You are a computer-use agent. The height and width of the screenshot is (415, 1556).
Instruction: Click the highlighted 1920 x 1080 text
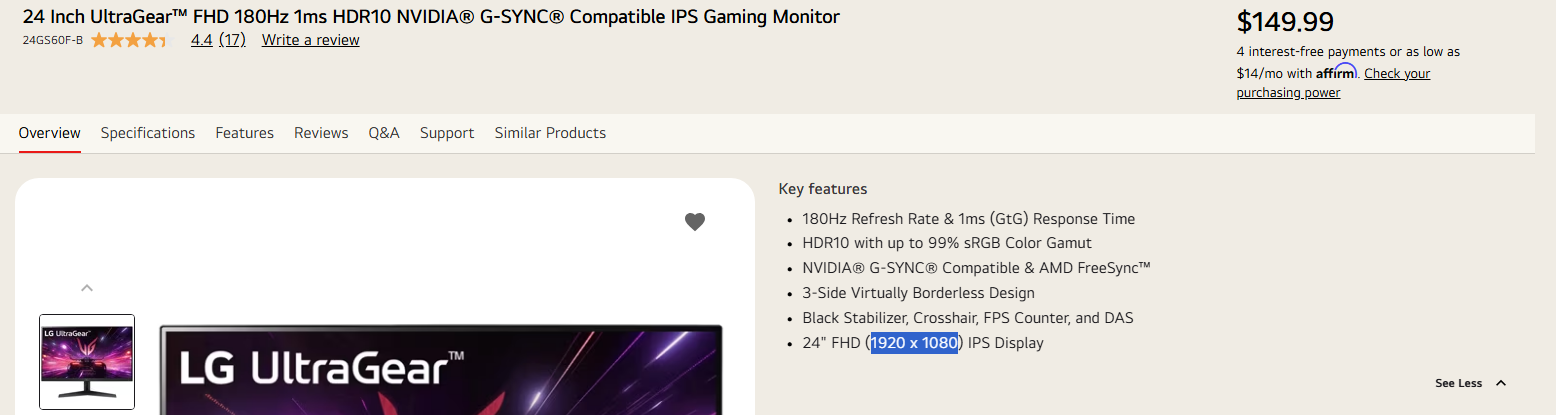click(914, 343)
